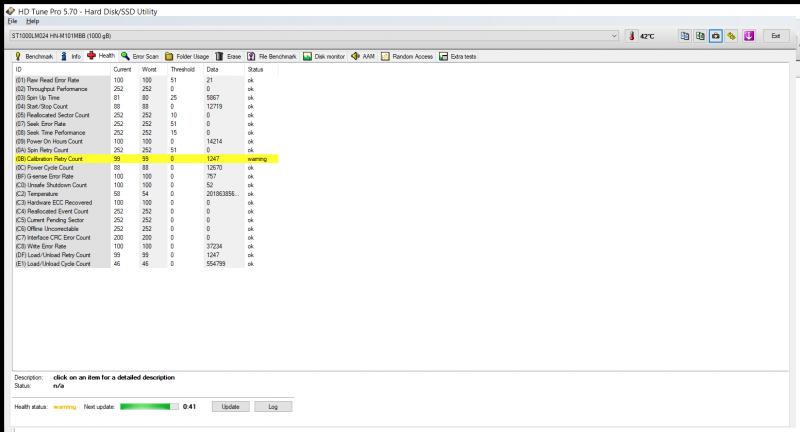Open the Help menu
800x432 pixels.
coord(33,21)
